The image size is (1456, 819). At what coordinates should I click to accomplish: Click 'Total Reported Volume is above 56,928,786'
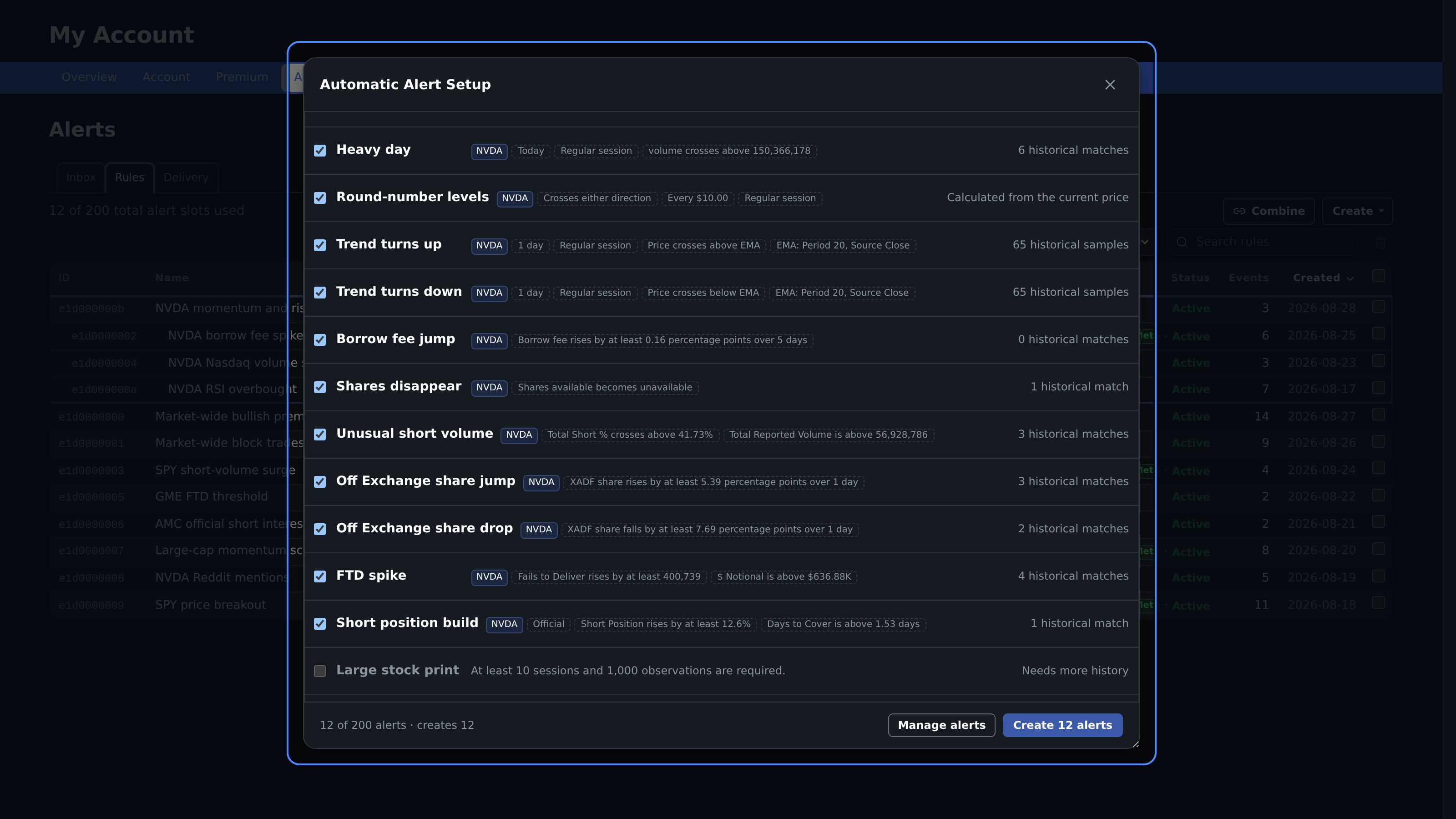(828, 435)
